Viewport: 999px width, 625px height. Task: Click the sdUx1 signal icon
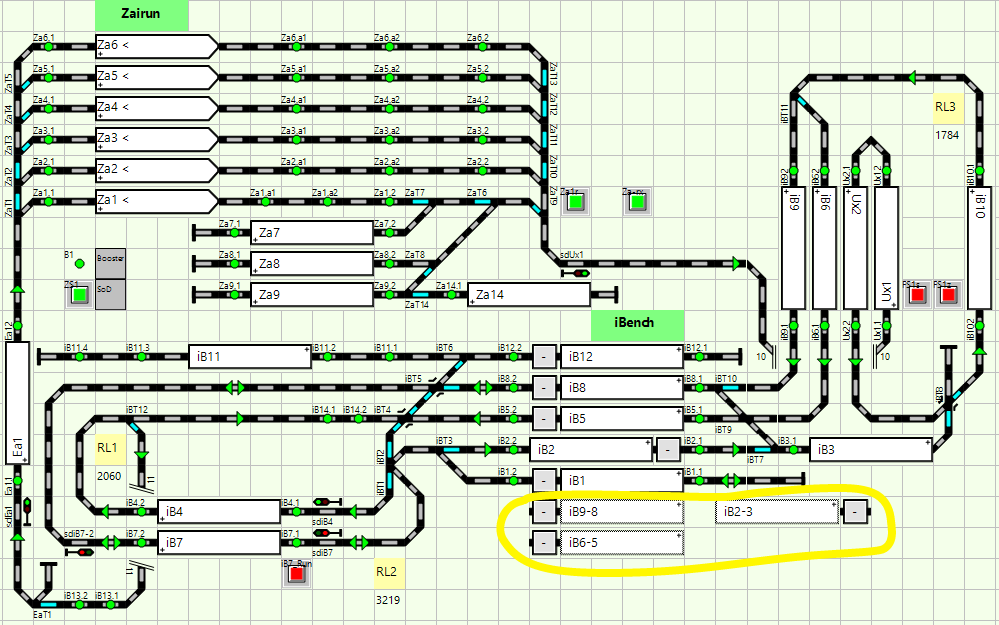click(579, 272)
